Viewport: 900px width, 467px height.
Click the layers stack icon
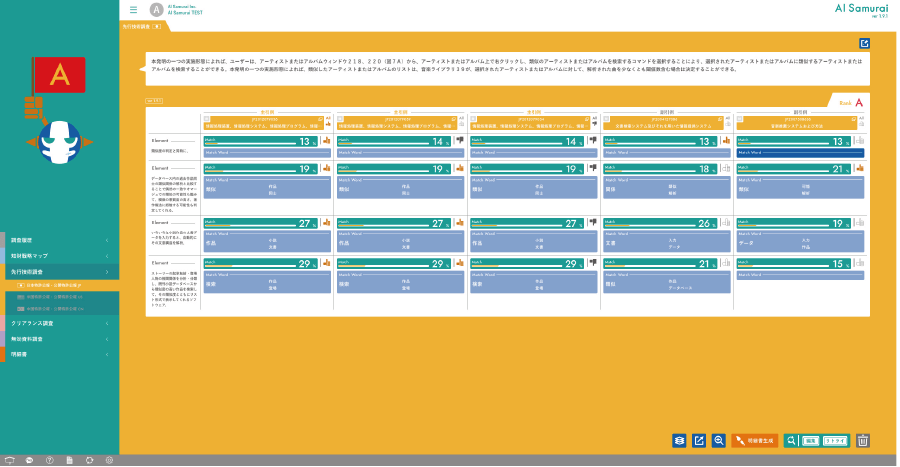[x=679, y=439]
